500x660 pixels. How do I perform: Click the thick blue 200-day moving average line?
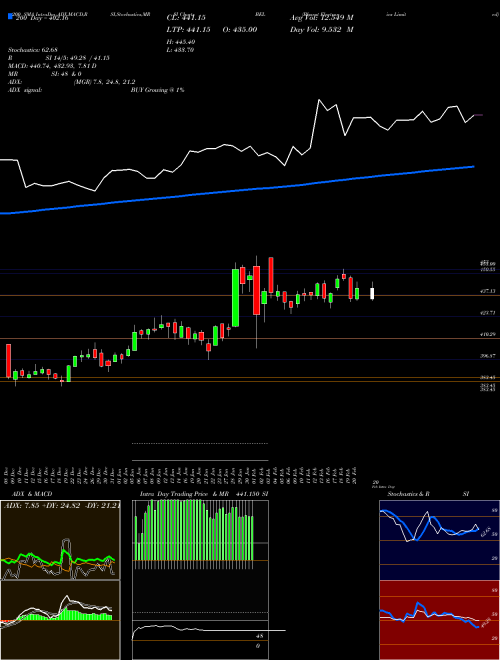pos(237,192)
